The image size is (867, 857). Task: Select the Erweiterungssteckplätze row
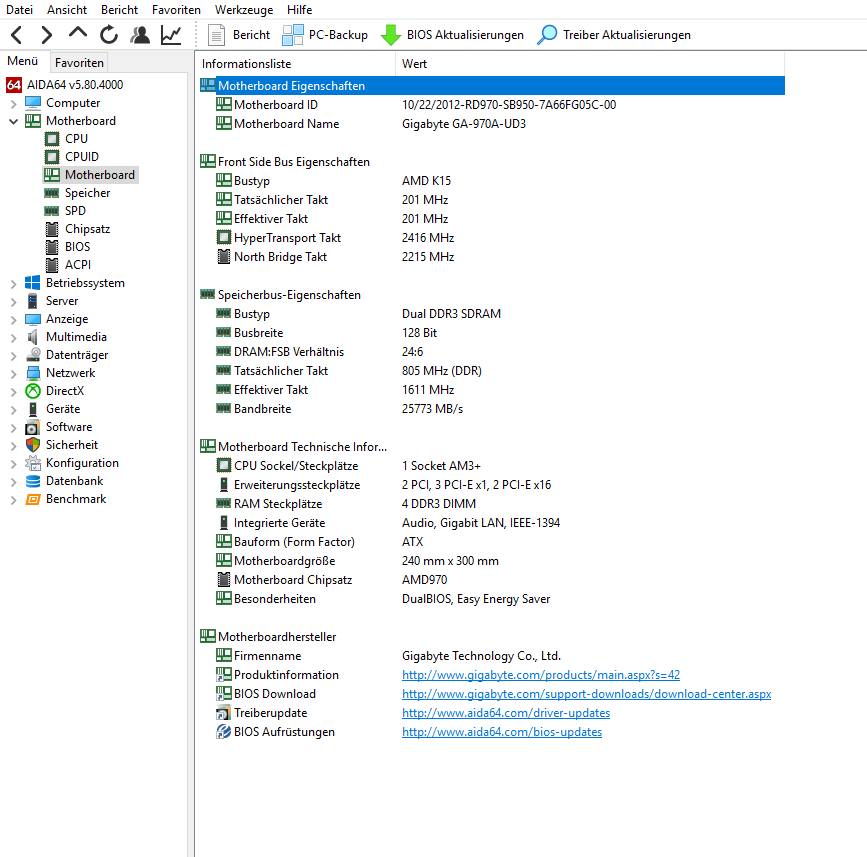(492, 485)
